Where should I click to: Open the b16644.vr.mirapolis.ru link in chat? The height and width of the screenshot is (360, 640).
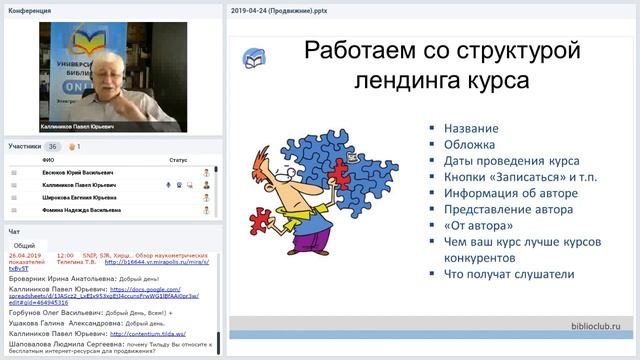pyautogui.click(x=157, y=262)
